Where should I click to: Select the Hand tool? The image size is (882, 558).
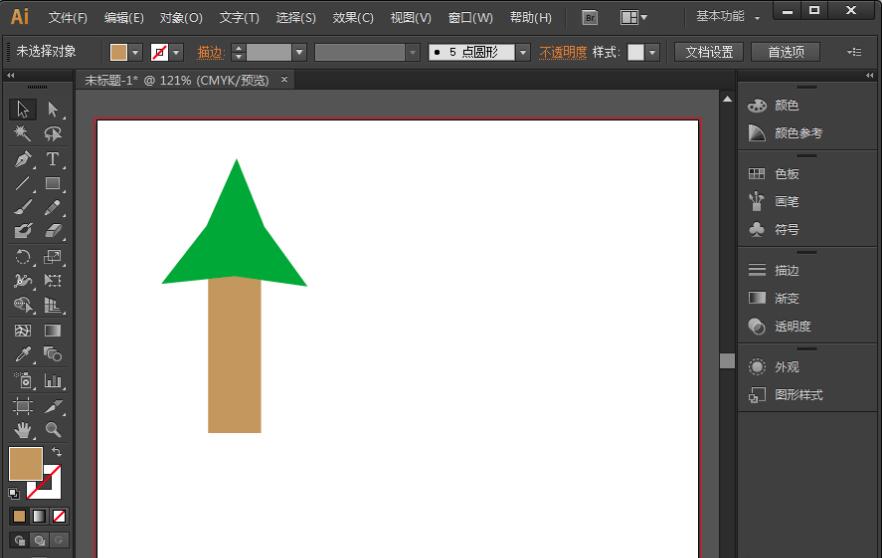tap(23, 430)
